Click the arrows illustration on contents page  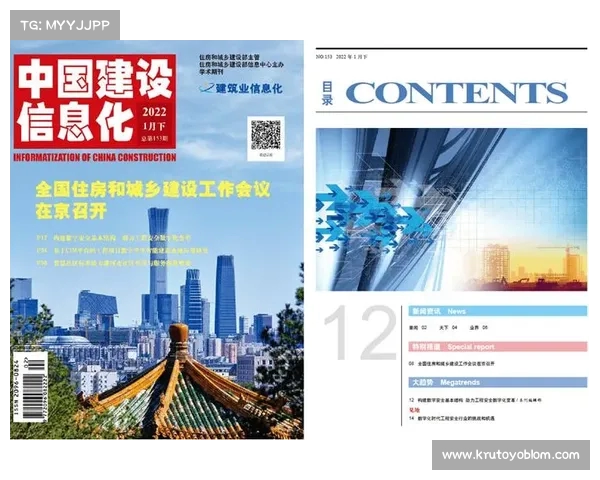pos(451,210)
